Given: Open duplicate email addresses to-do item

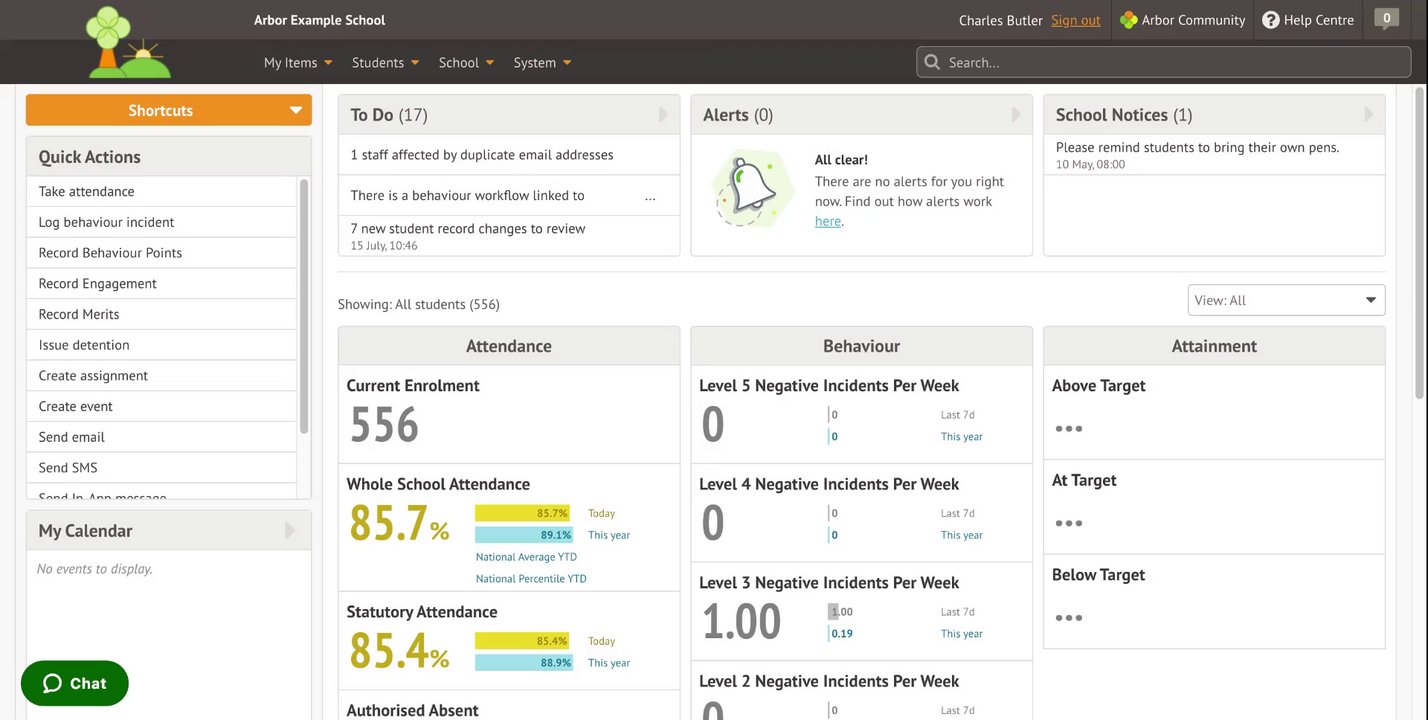Looking at the screenshot, I should pos(509,155).
